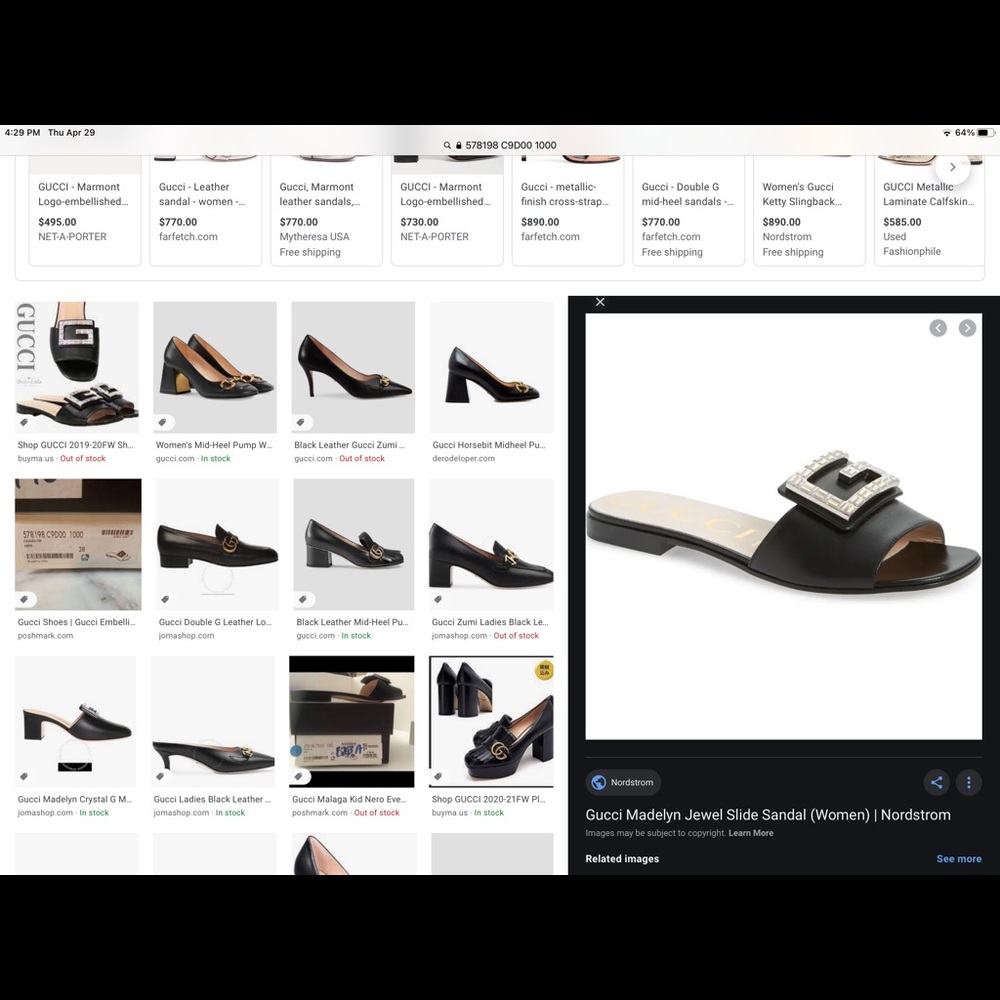Open Gucci Leather sandal $770.00 farfetch card
This screenshot has width=1000, height=1000.
[205, 210]
